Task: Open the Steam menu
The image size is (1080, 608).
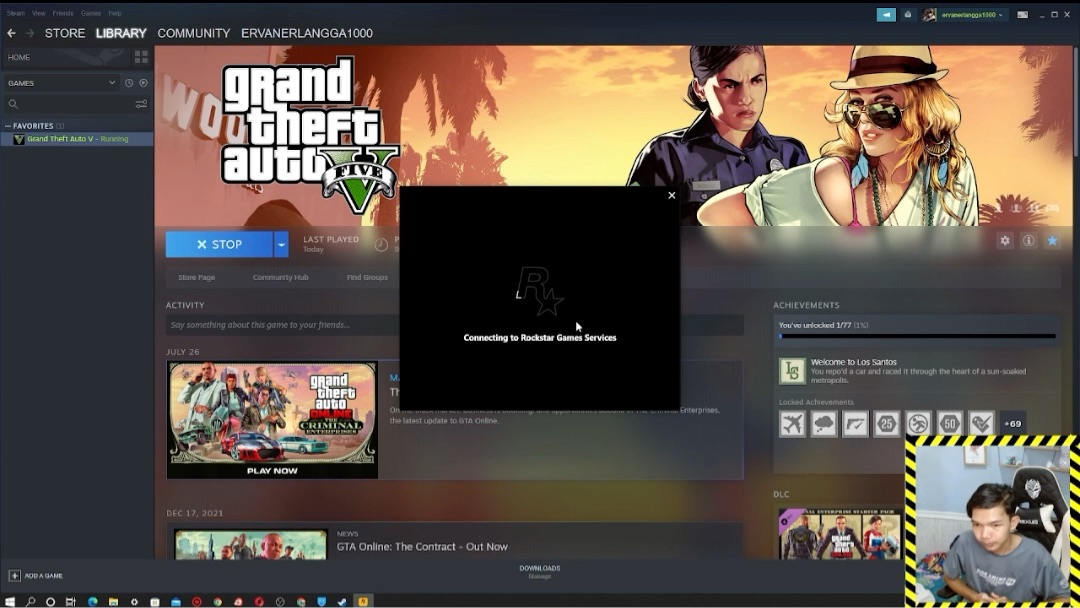Action: (x=16, y=13)
